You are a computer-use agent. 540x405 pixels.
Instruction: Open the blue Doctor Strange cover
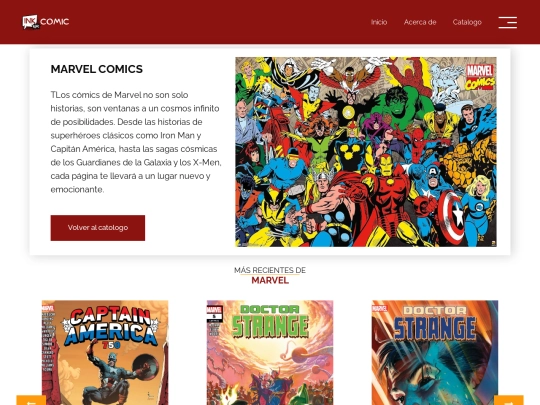click(435, 352)
